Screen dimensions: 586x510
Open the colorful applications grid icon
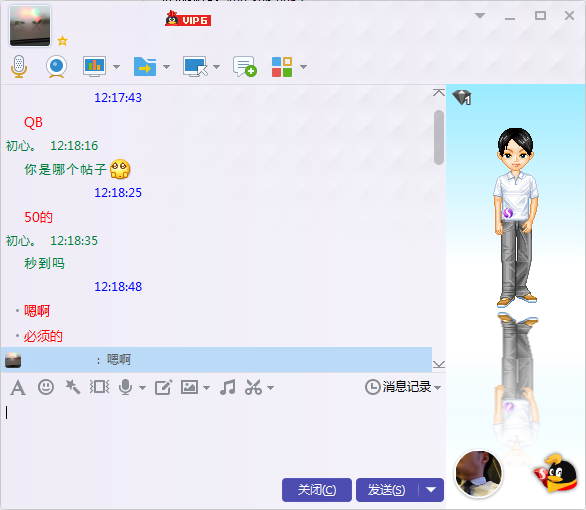(282, 67)
